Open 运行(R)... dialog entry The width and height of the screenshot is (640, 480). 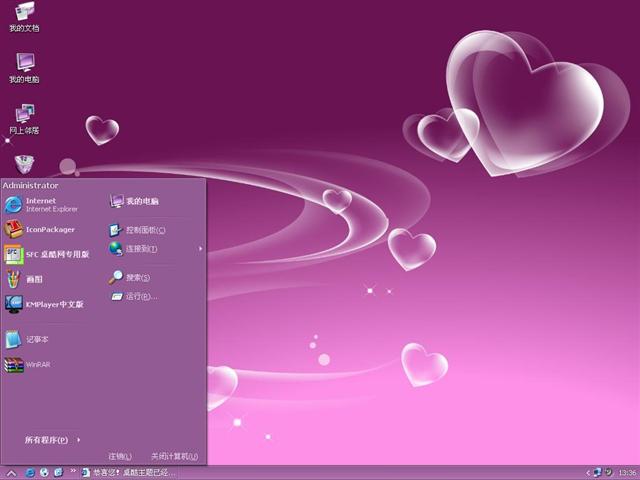(138, 296)
